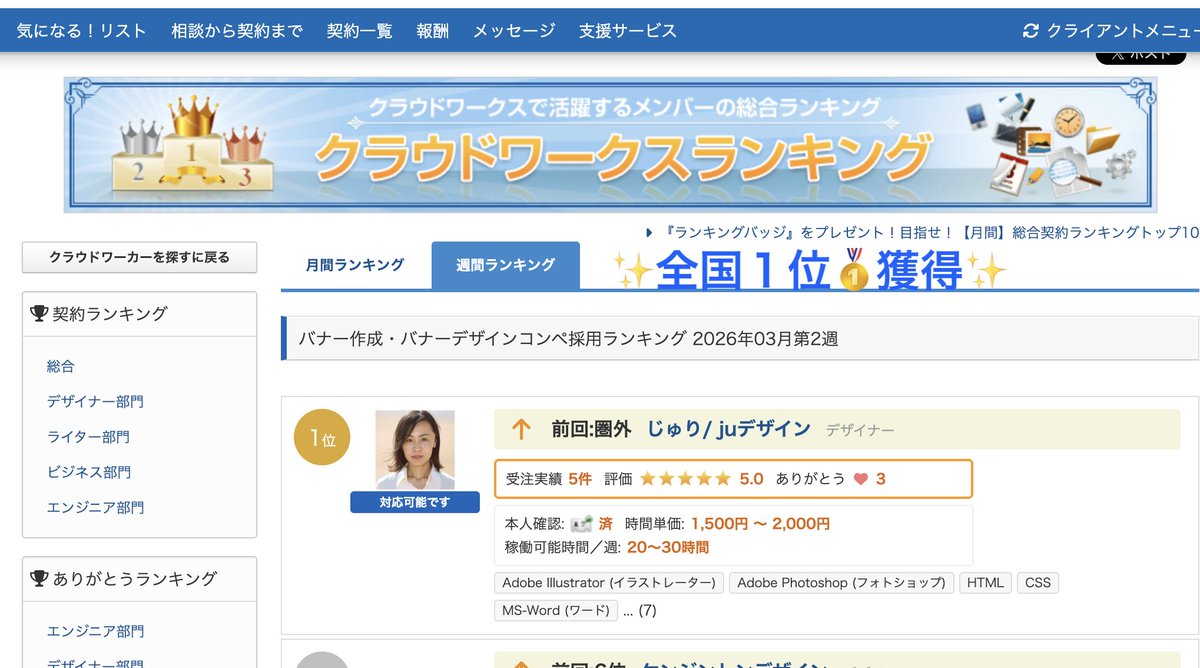This screenshot has height=668, width=1200.
Task: Open デザイナー部門 under 契約ランキング
Action: tap(95, 402)
